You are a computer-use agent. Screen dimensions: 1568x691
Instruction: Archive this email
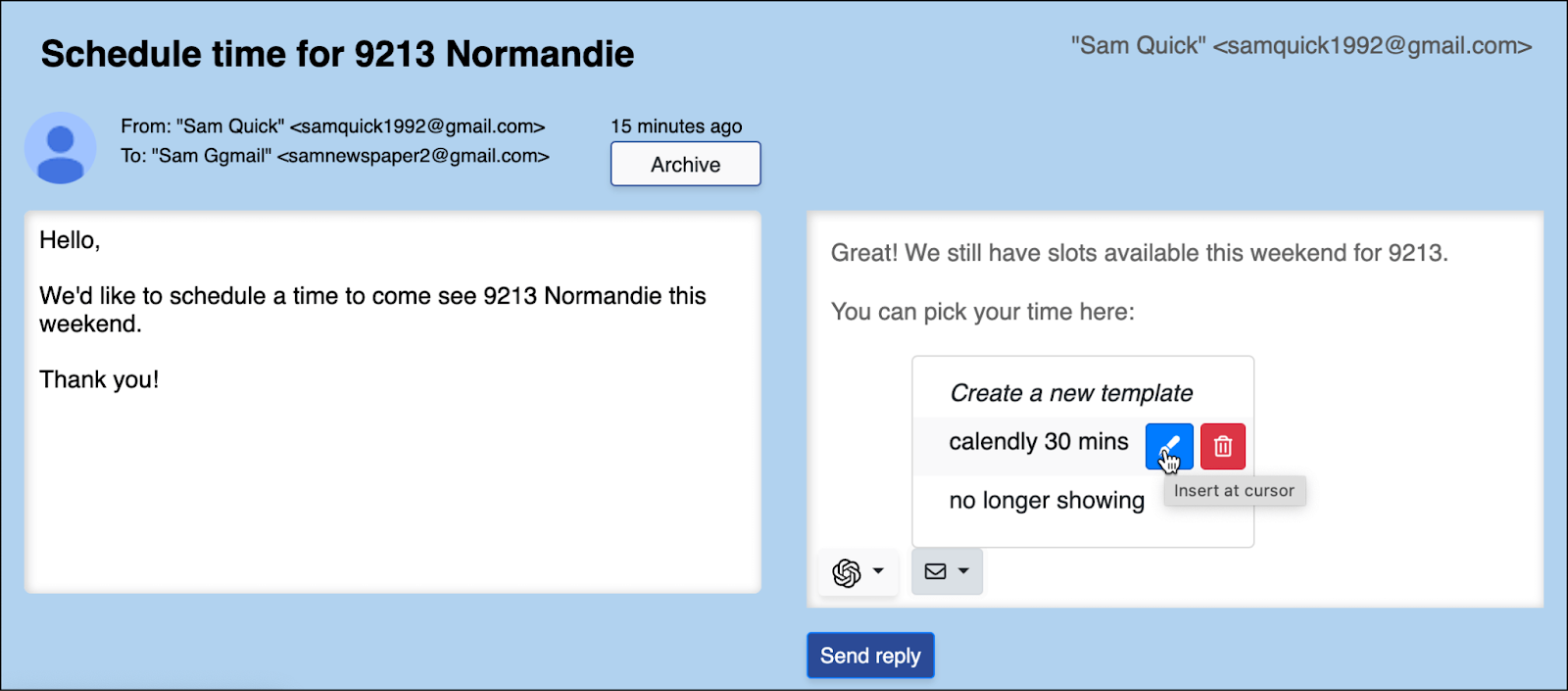(x=686, y=165)
